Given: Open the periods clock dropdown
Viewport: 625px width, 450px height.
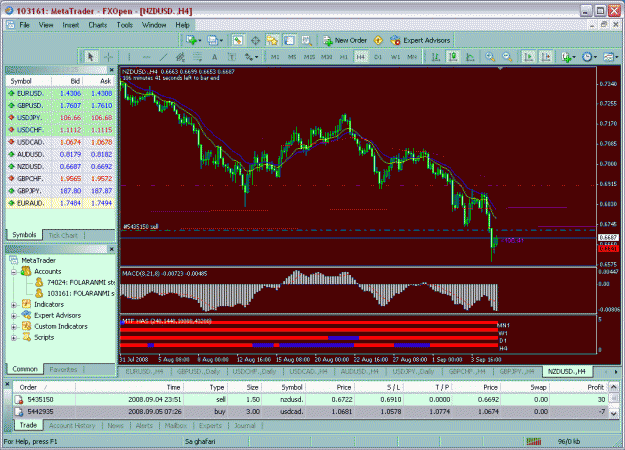Looking at the screenshot, I should coord(589,57).
